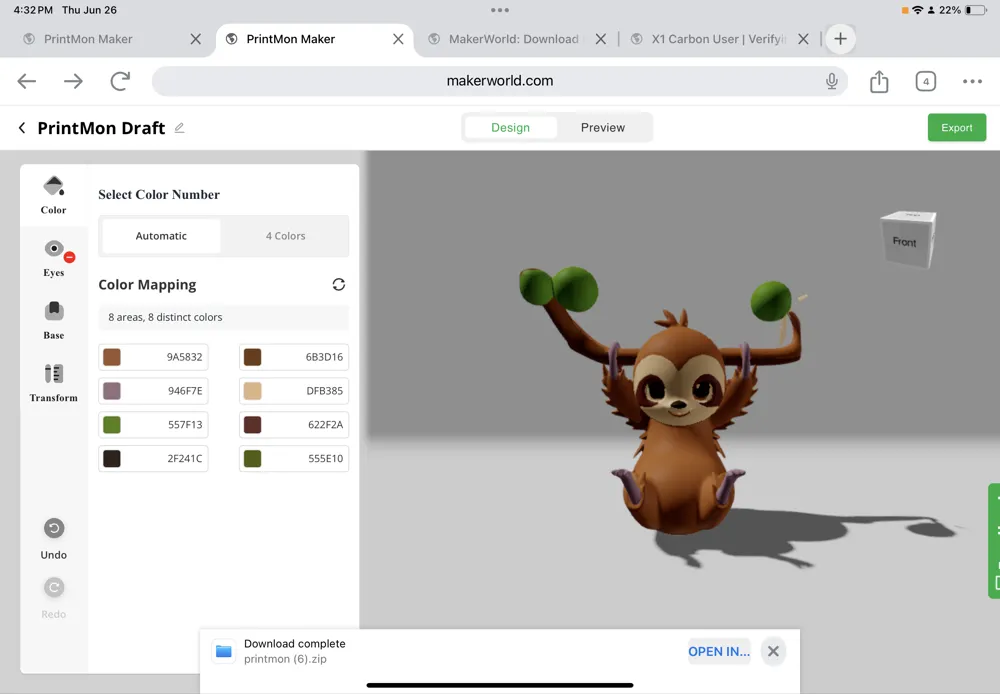Open the tab overview showing 4 tabs
1000x694 pixels.
pyautogui.click(x=925, y=81)
